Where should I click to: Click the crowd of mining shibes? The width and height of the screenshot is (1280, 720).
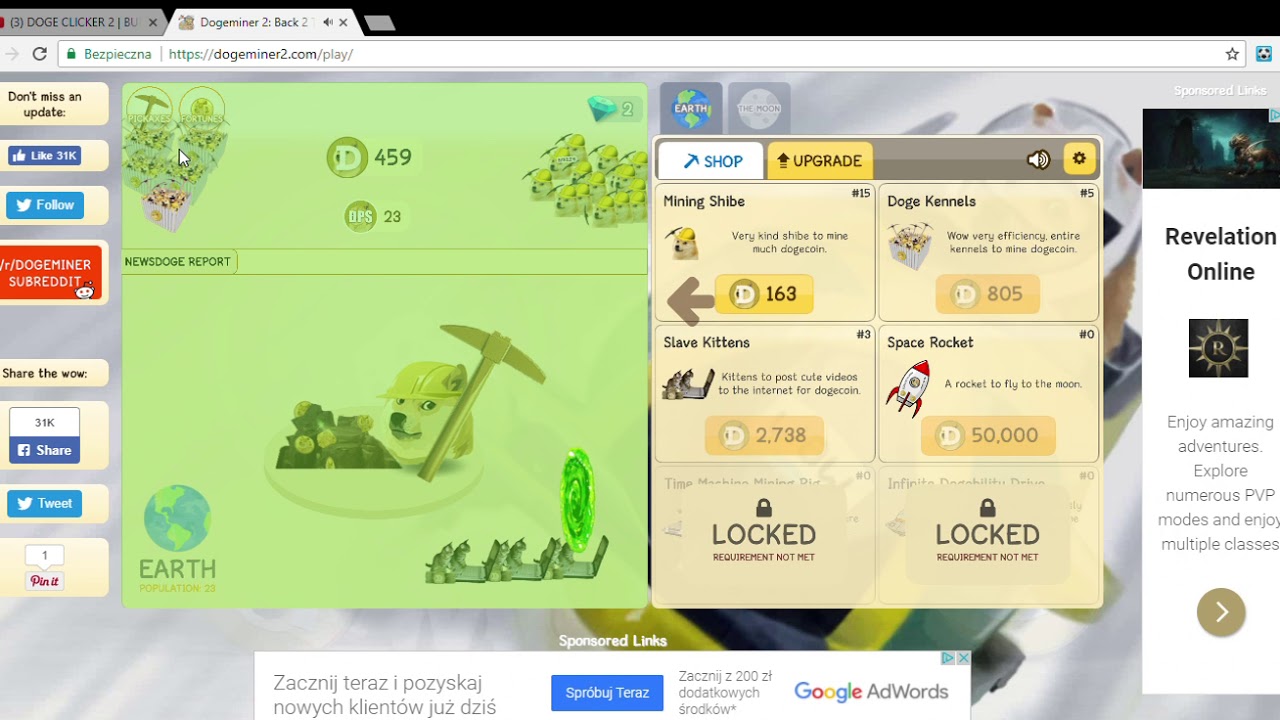(586, 180)
